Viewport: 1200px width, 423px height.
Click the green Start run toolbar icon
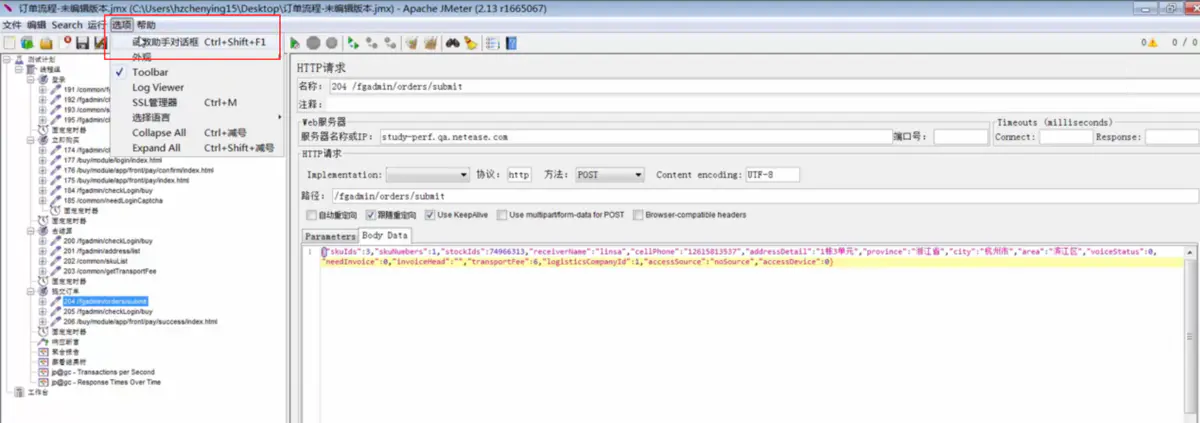pyautogui.click(x=295, y=43)
